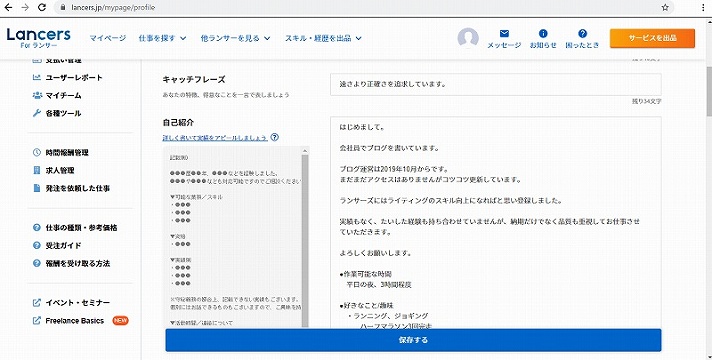This screenshot has width=712, height=360.
Task: Open 時間報酬管理 in the sidebar
Action: [67, 153]
